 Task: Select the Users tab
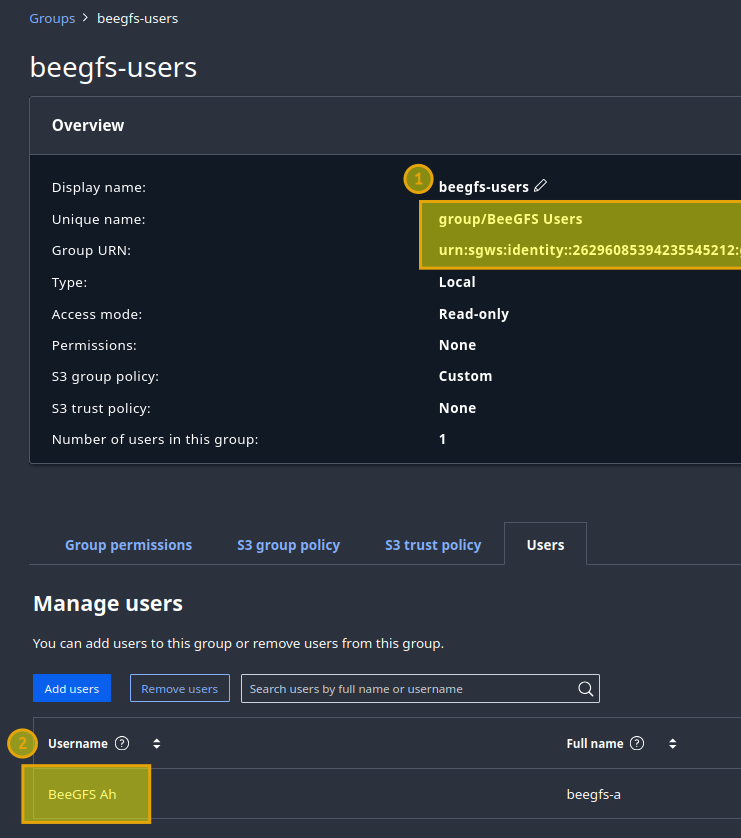pyautogui.click(x=545, y=545)
